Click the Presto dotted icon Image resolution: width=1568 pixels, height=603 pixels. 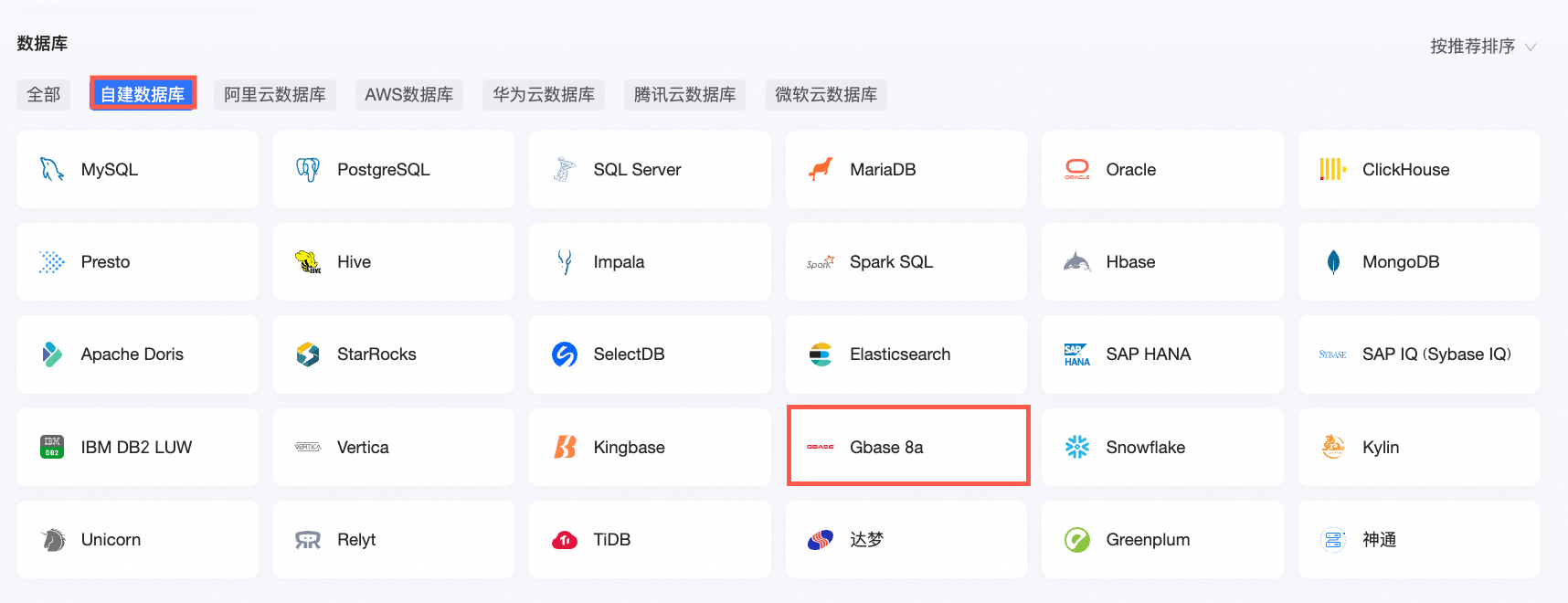(x=52, y=262)
